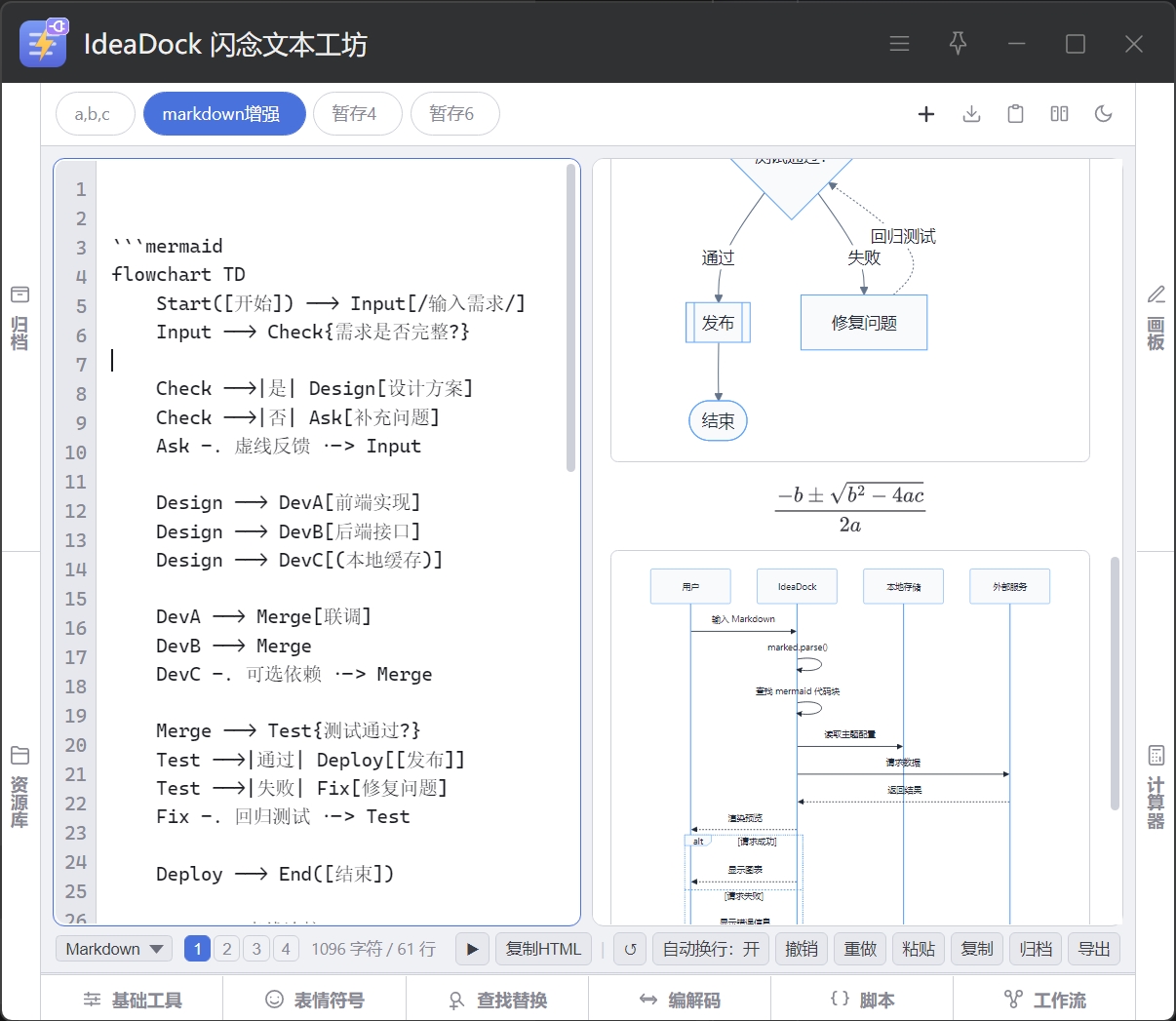The width and height of the screenshot is (1176, 1021).
Task: Open the 画板 drawing board side panel
Action: 1156,318
